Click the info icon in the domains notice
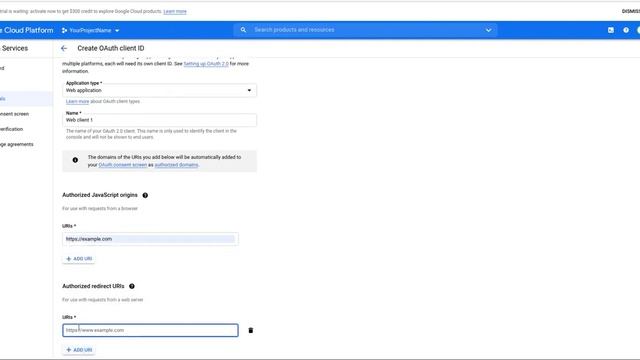 [75, 160]
